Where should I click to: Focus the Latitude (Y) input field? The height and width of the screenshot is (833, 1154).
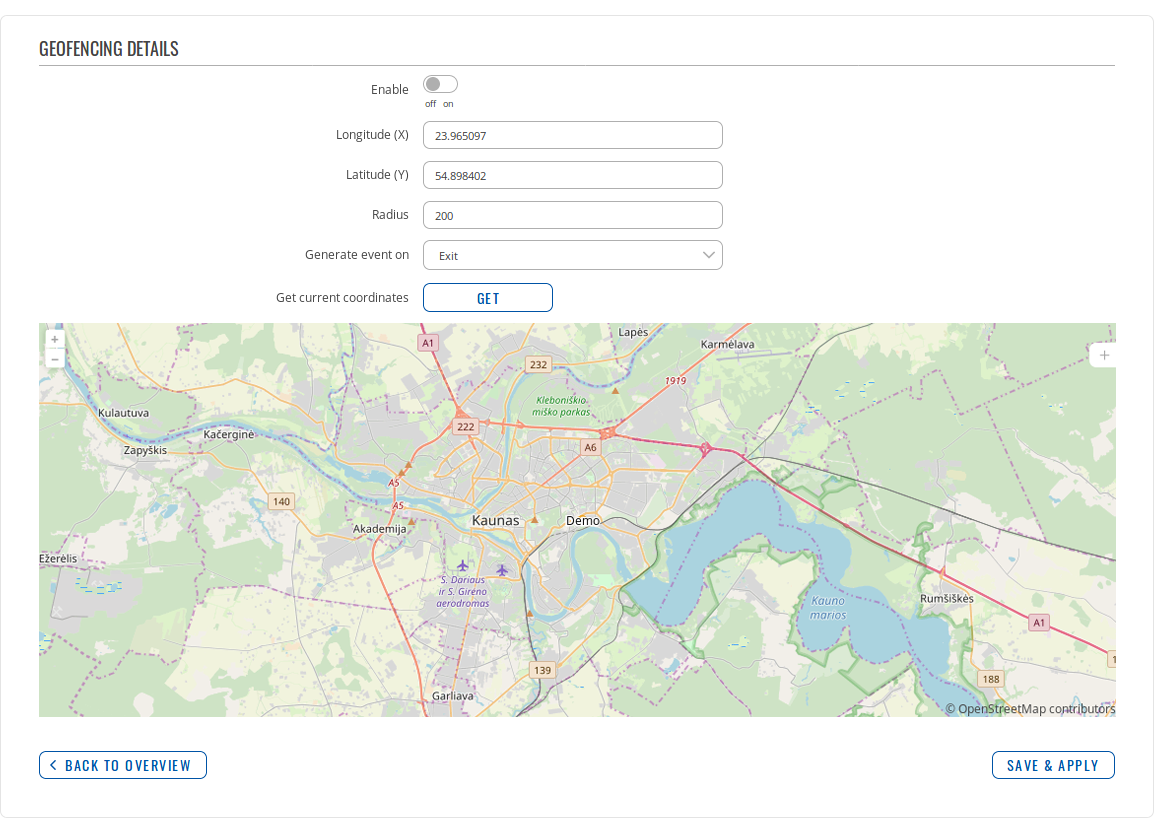(x=572, y=175)
